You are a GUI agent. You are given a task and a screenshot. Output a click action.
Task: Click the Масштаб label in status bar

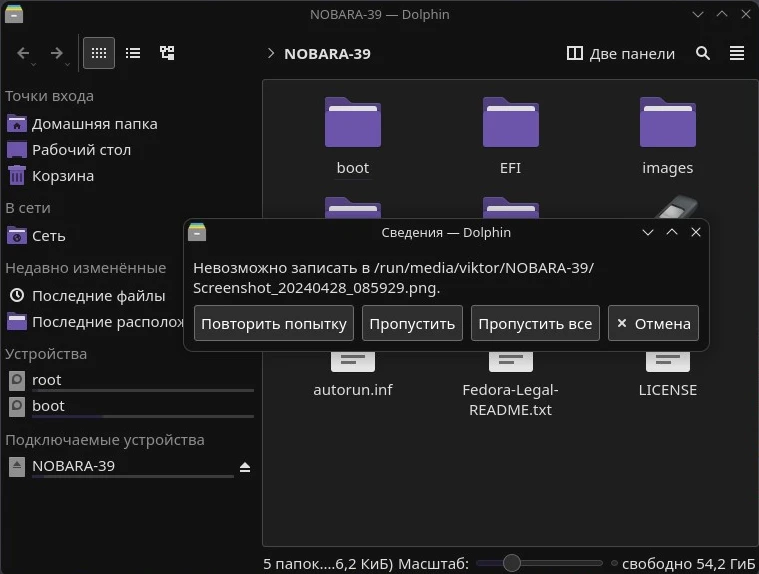tap(434, 564)
